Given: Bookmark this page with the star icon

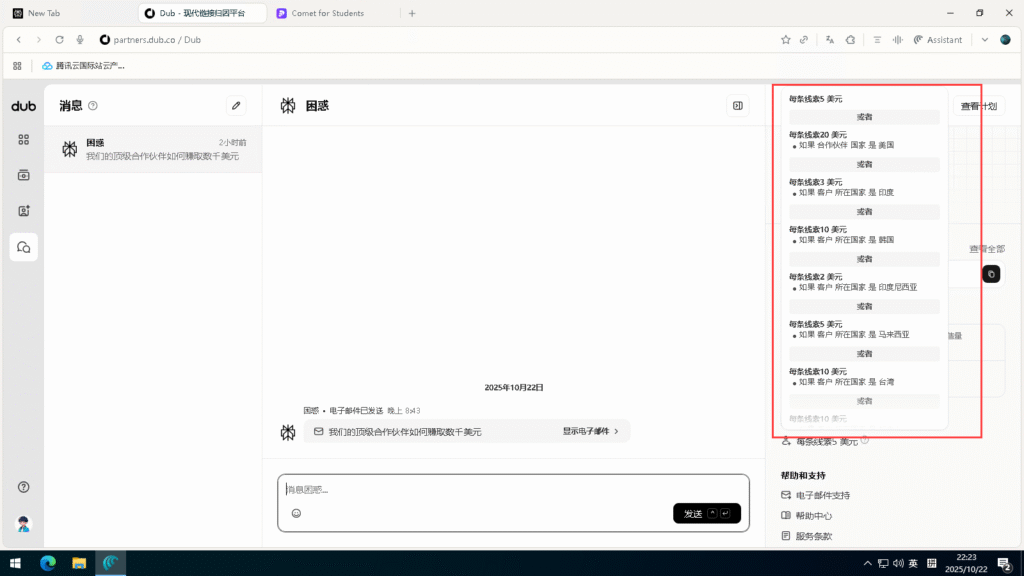Looking at the screenshot, I should coord(786,40).
